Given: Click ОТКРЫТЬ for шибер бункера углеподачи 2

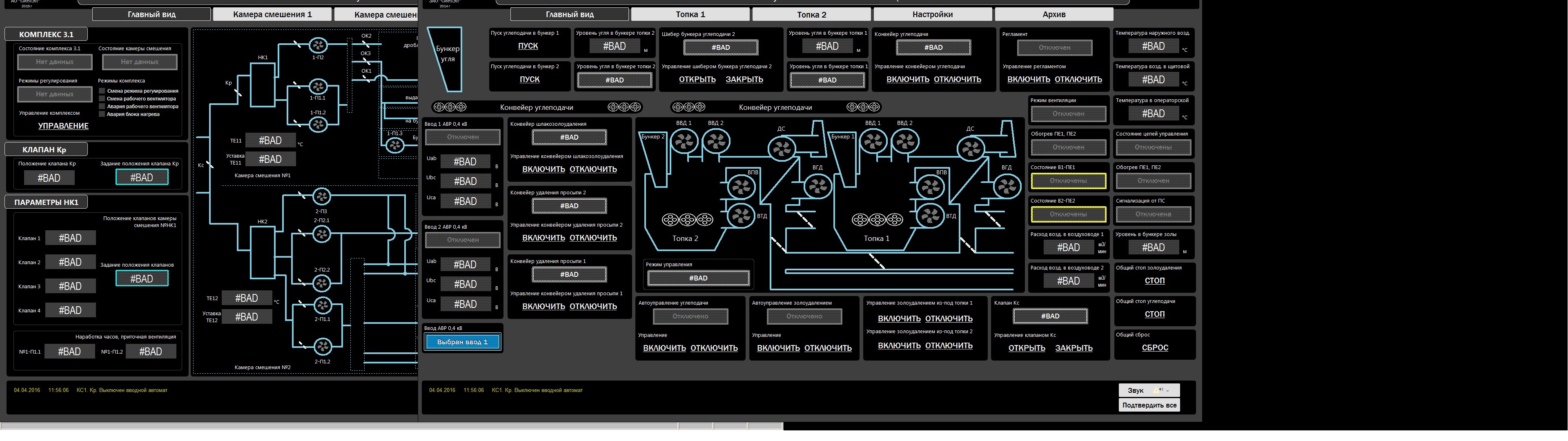Looking at the screenshot, I should click(697, 79).
